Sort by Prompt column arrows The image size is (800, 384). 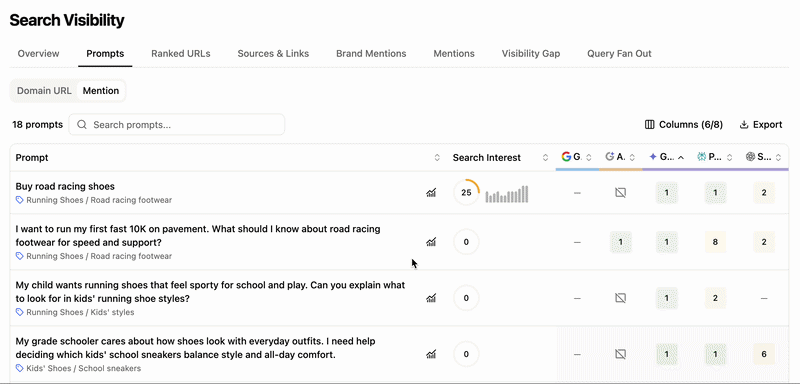(437, 158)
